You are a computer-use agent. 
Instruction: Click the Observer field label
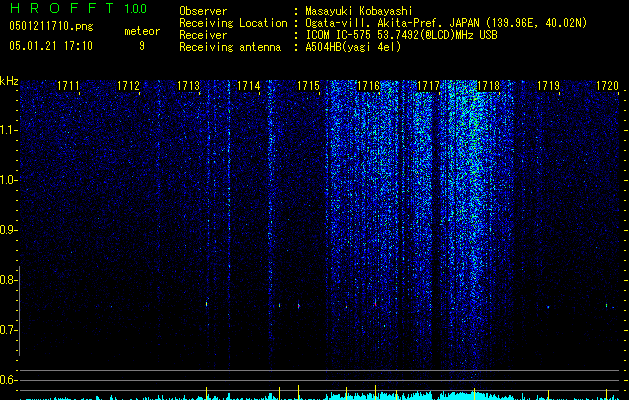pos(203,11)
